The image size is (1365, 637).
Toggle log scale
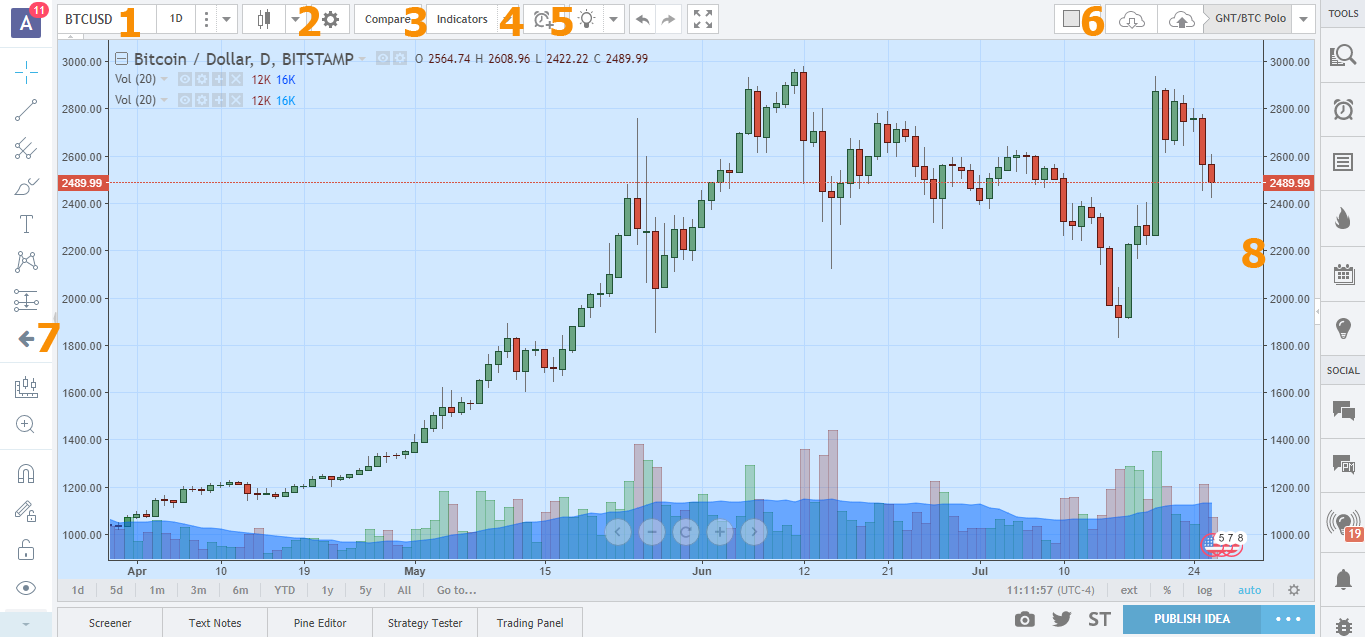(1205, 590)
